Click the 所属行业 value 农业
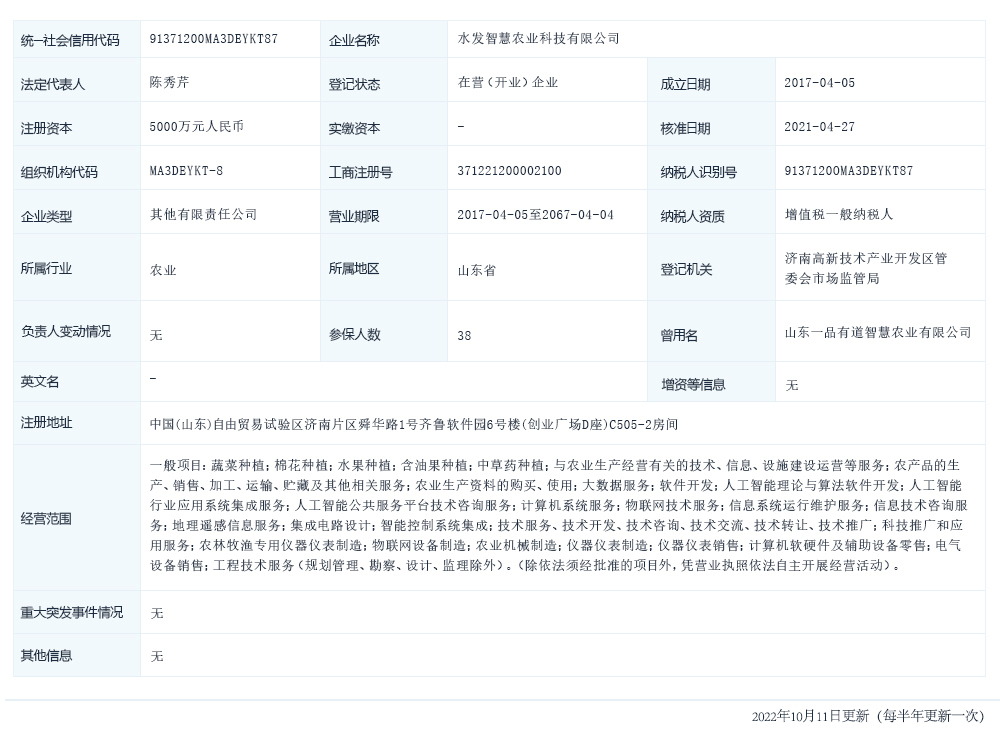 click(163, 270)
